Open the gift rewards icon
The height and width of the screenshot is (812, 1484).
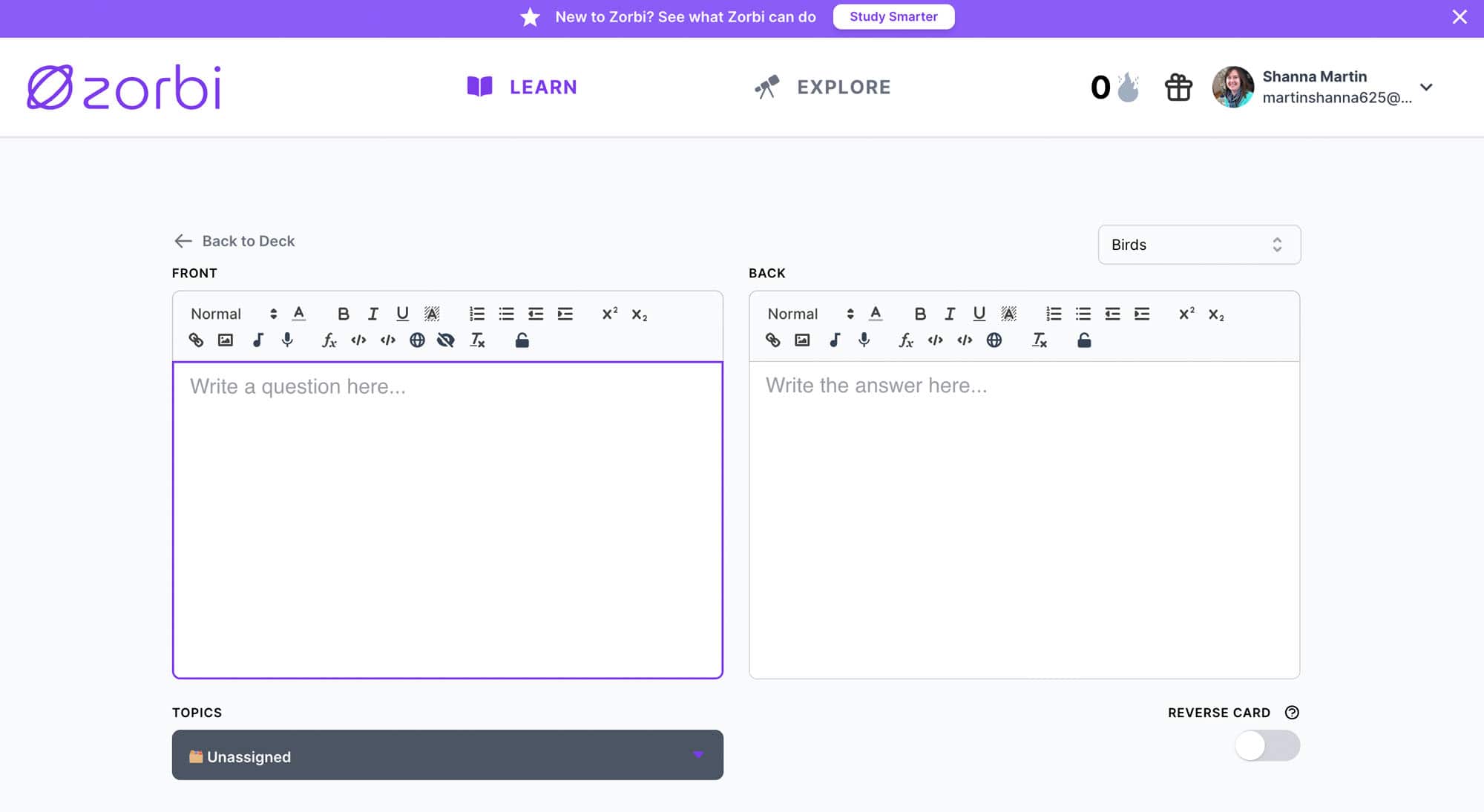[1178, 88]
